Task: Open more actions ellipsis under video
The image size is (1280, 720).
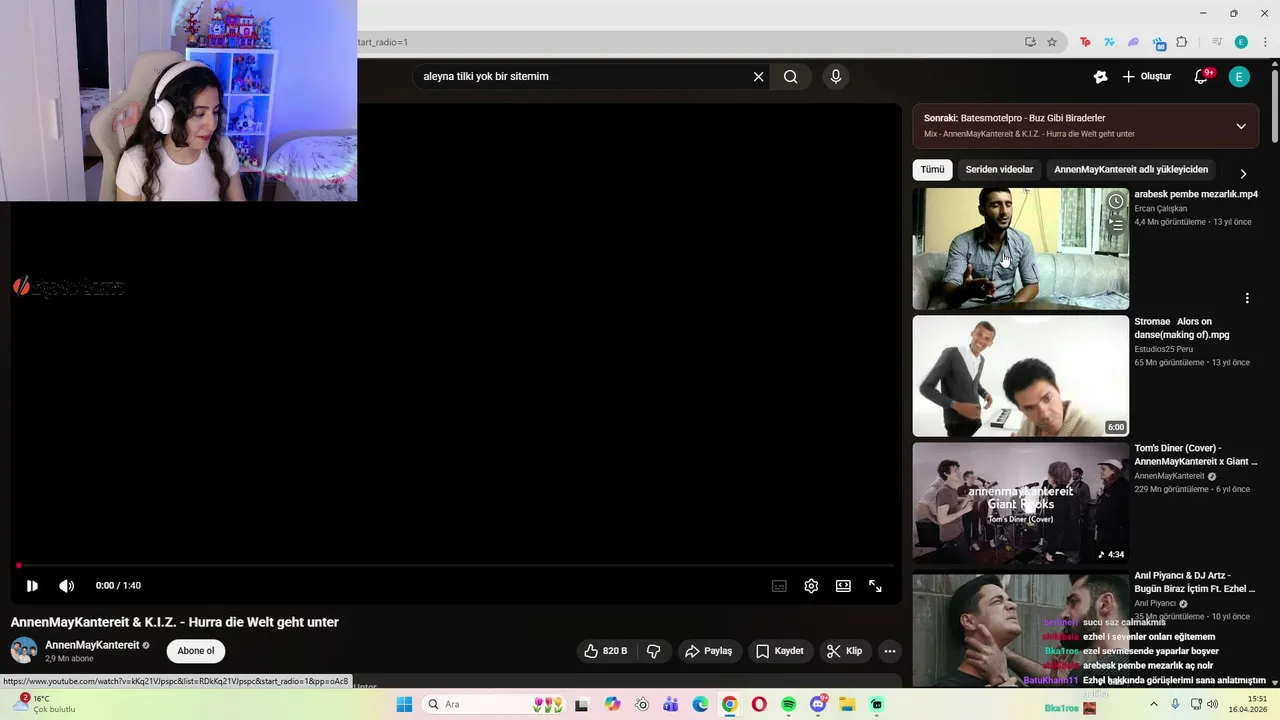Action: (889, 651)
